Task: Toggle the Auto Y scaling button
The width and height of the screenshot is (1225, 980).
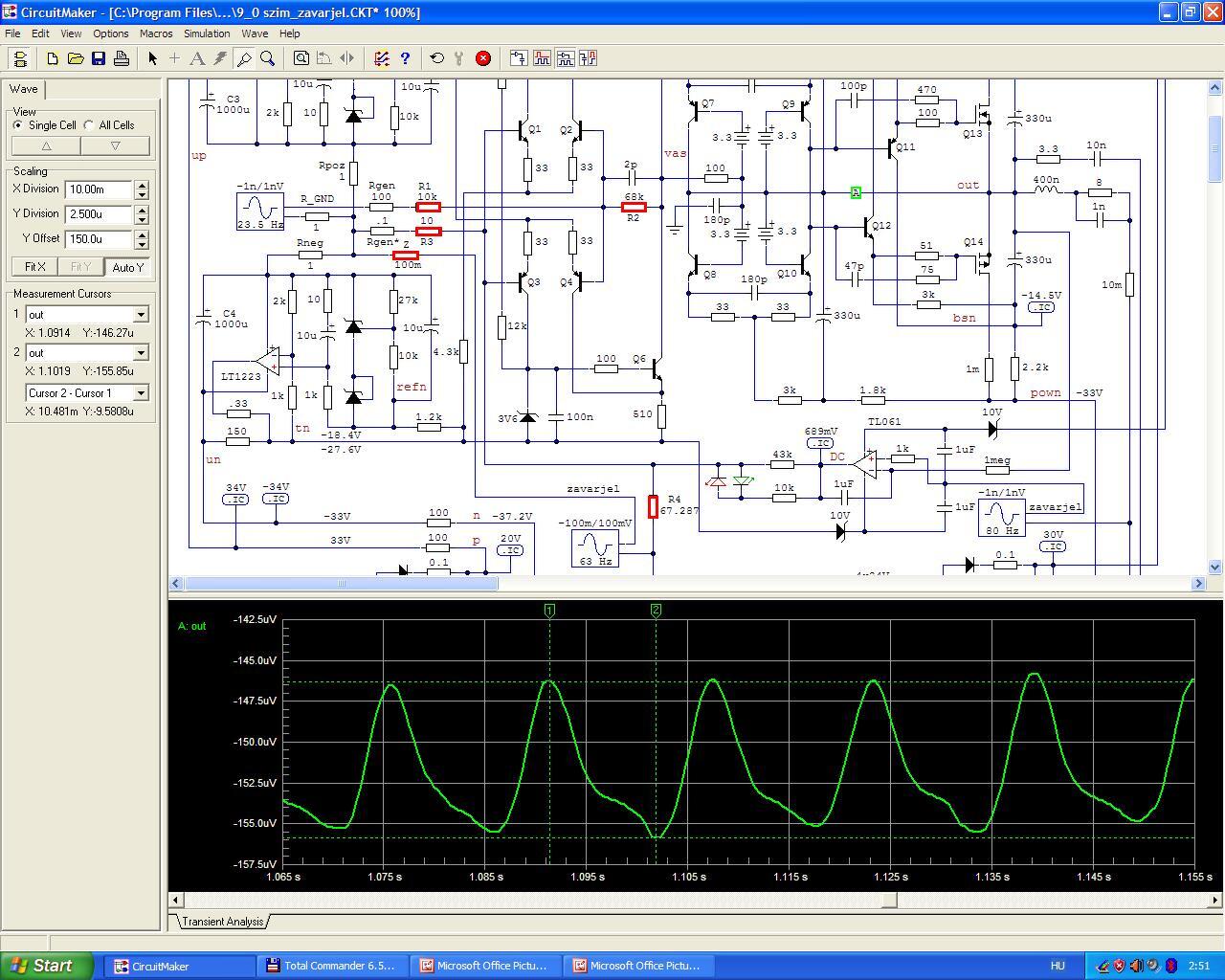Action: 127,267
